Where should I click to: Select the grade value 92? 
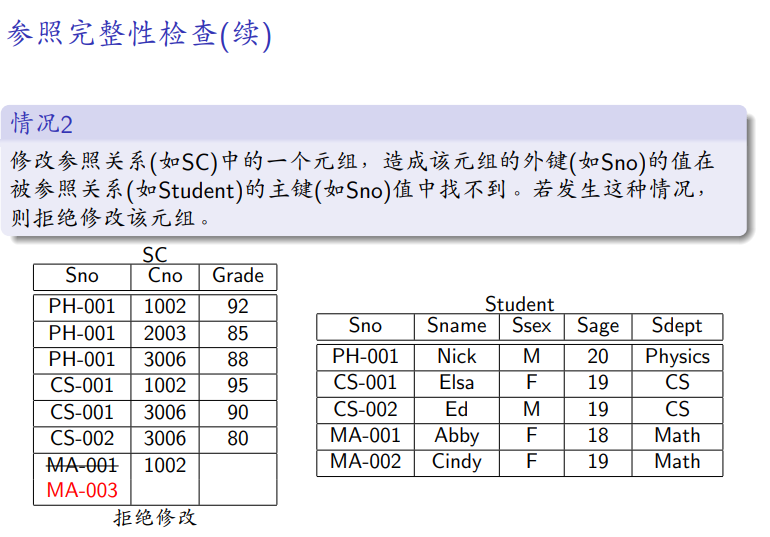238,307
